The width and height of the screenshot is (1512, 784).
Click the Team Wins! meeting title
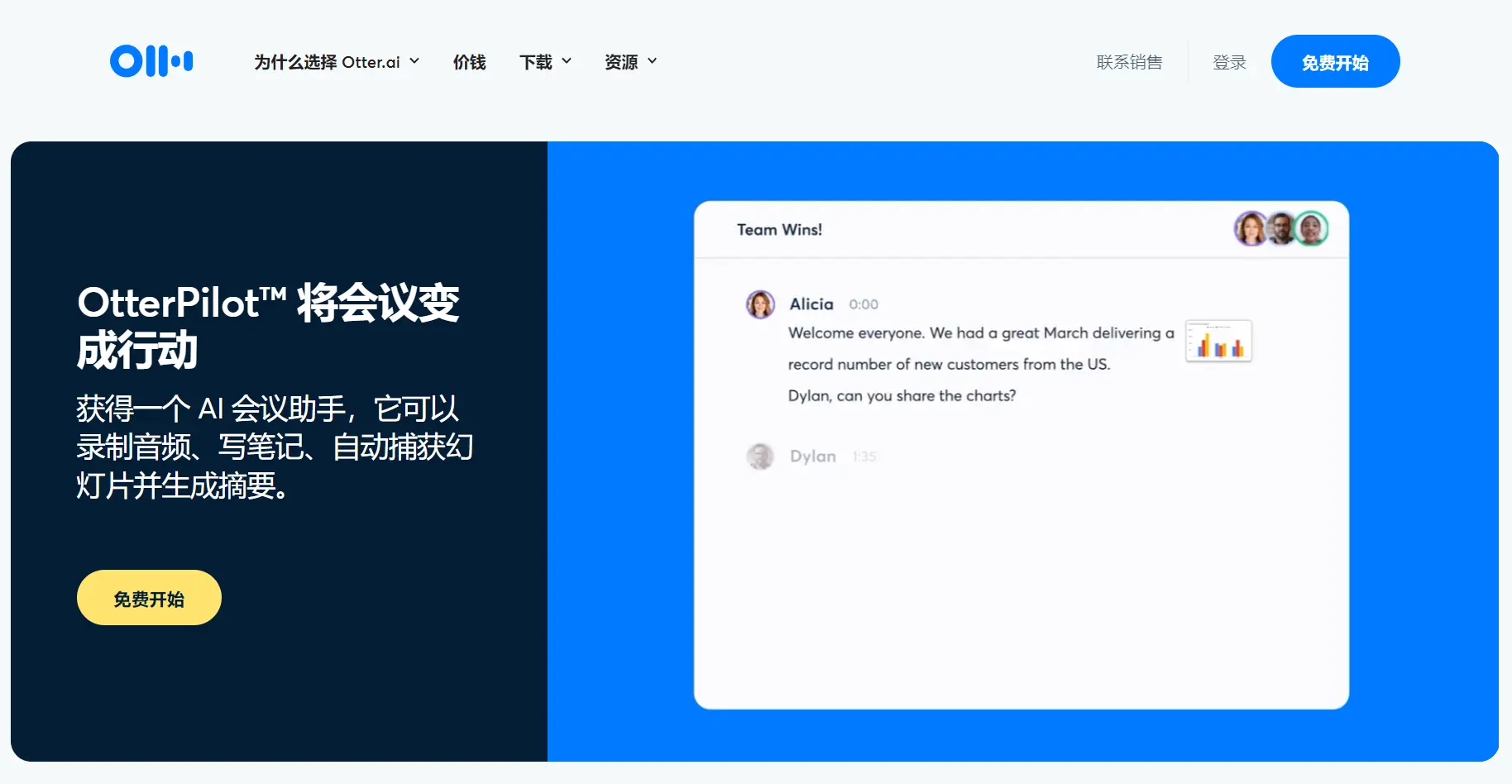pos(779,230)
